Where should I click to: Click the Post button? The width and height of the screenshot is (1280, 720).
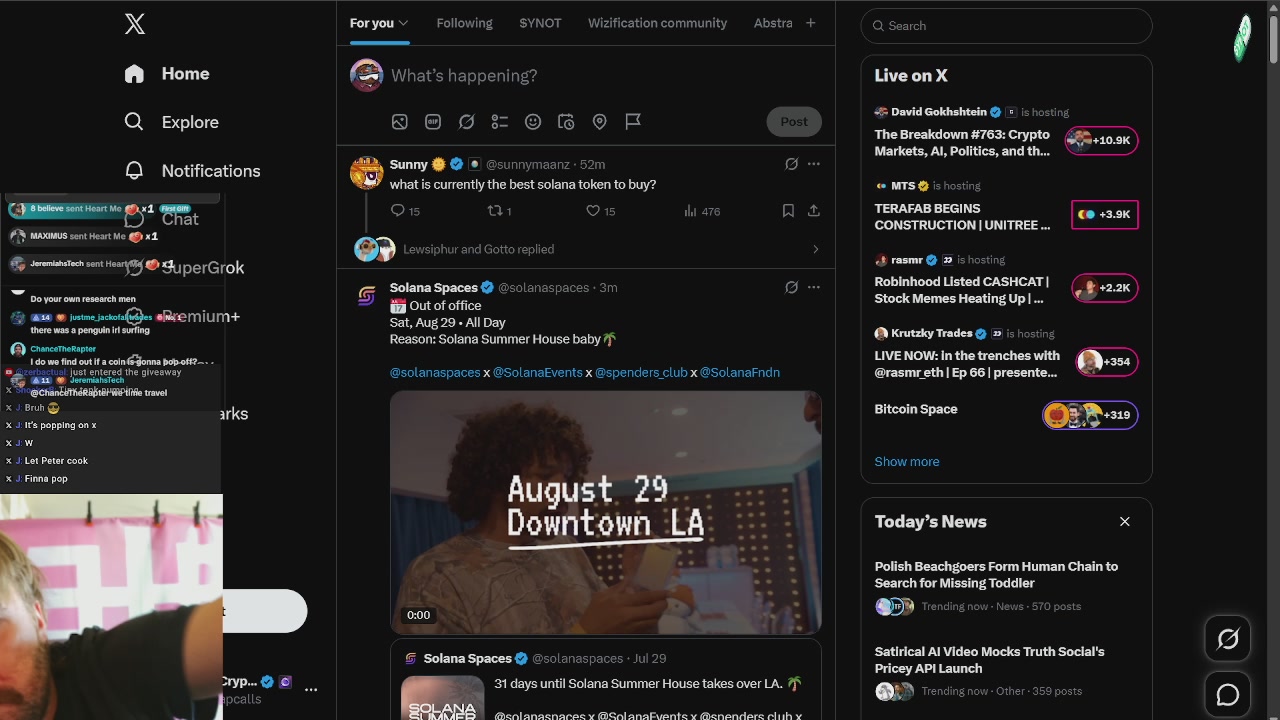click(x=794, y=122)
